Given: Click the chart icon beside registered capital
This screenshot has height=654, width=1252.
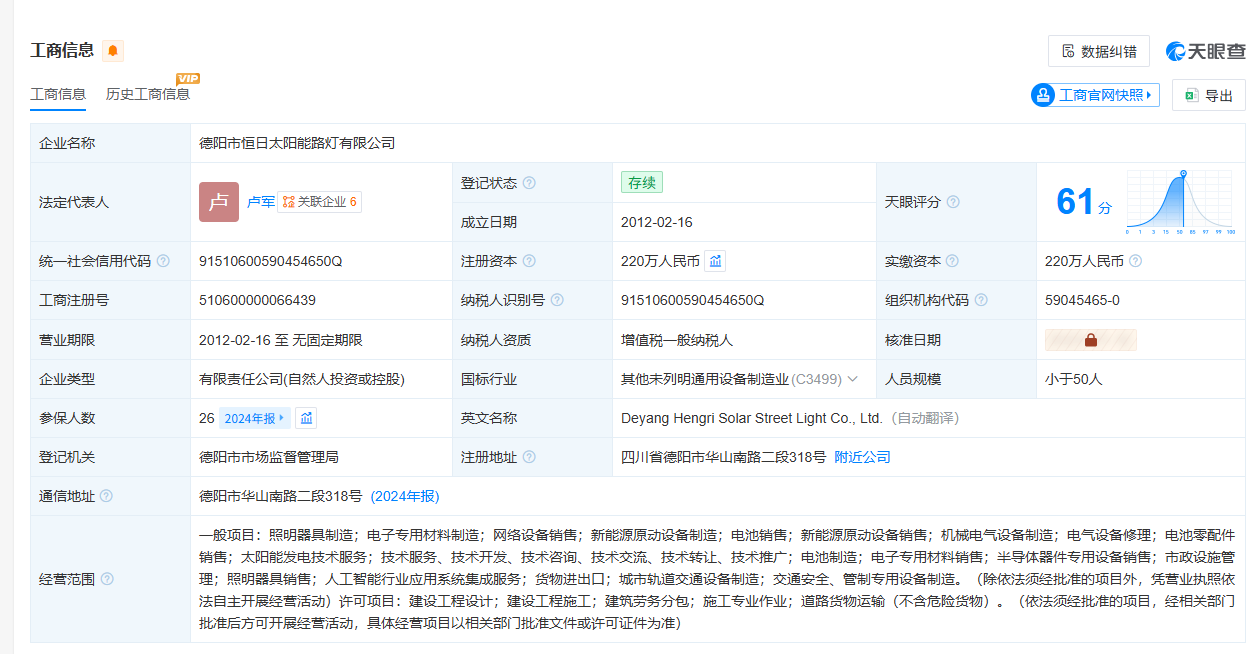Looking at the screenshot, I should pos(715,261).
